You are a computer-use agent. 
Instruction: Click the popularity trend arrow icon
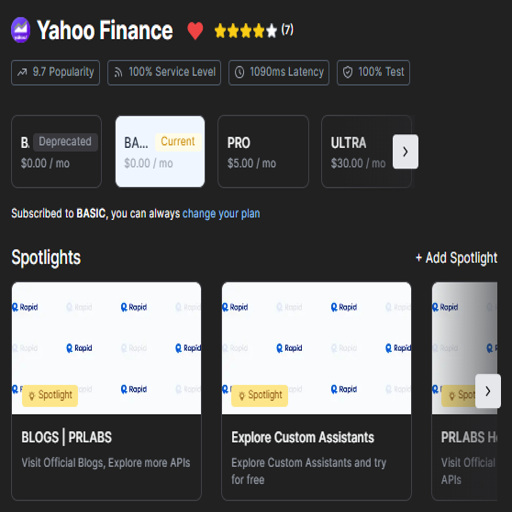coord(22,72)
